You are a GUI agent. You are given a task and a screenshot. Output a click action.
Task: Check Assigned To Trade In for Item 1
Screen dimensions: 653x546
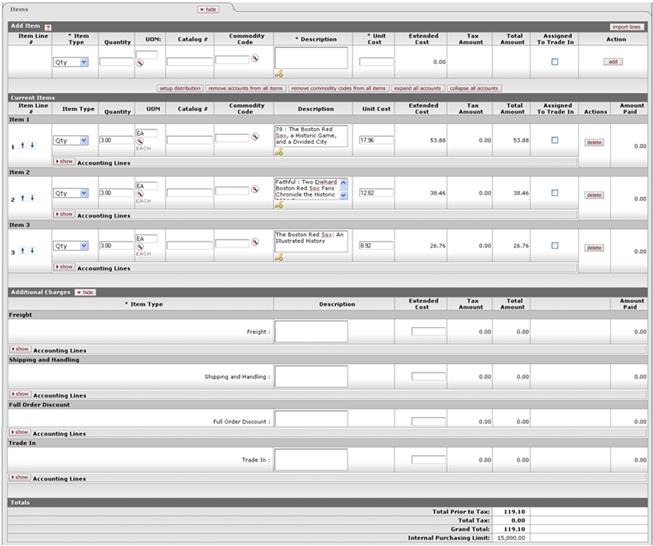pyautogui.click(x=555, y=140)
